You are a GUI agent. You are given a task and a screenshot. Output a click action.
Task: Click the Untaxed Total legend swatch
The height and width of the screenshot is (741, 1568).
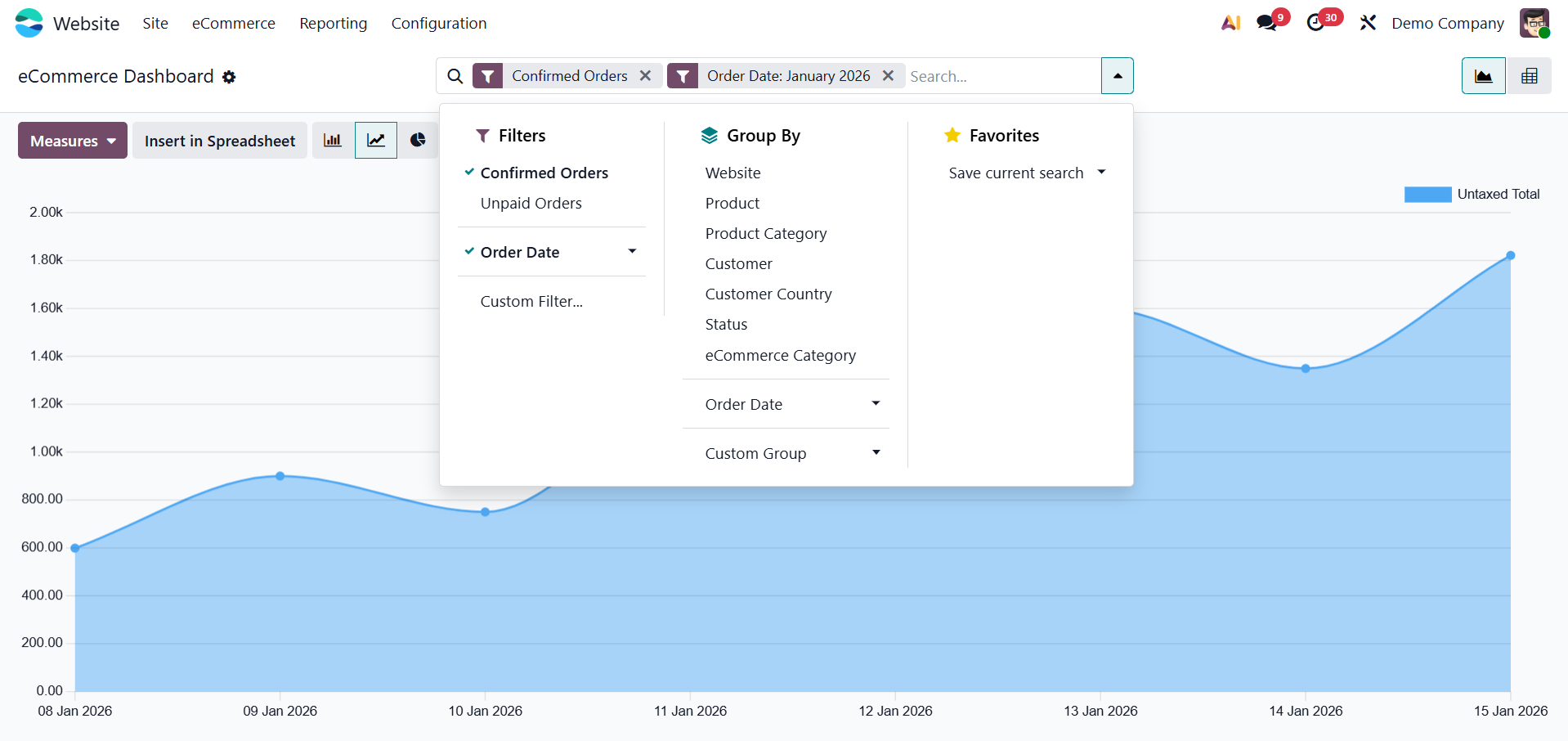point(1427,195)
